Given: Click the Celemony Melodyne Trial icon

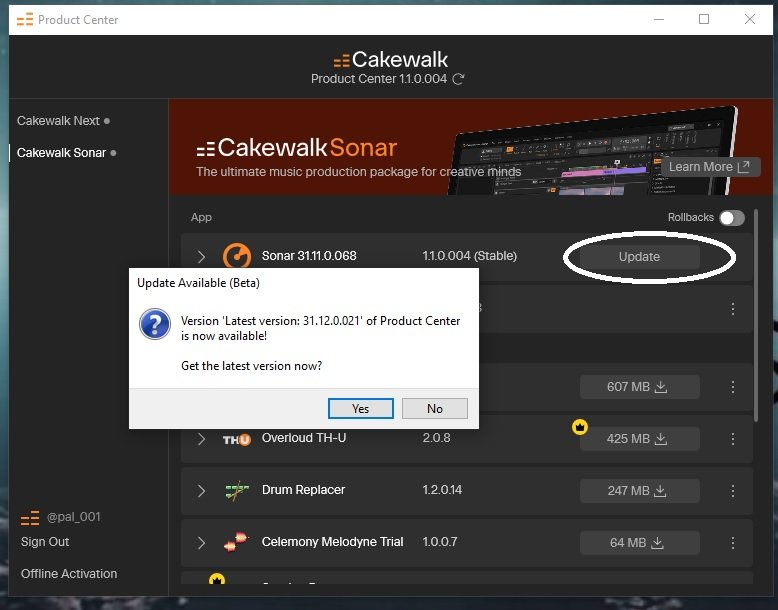Looking at the screenshot, I should [237, 543].
